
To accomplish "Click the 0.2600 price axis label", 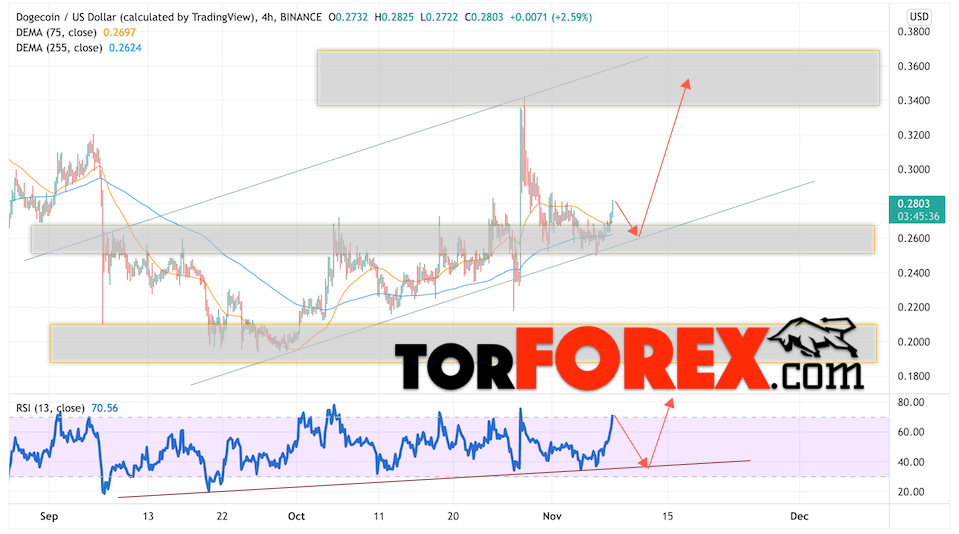I will click(x=914, y=239).
